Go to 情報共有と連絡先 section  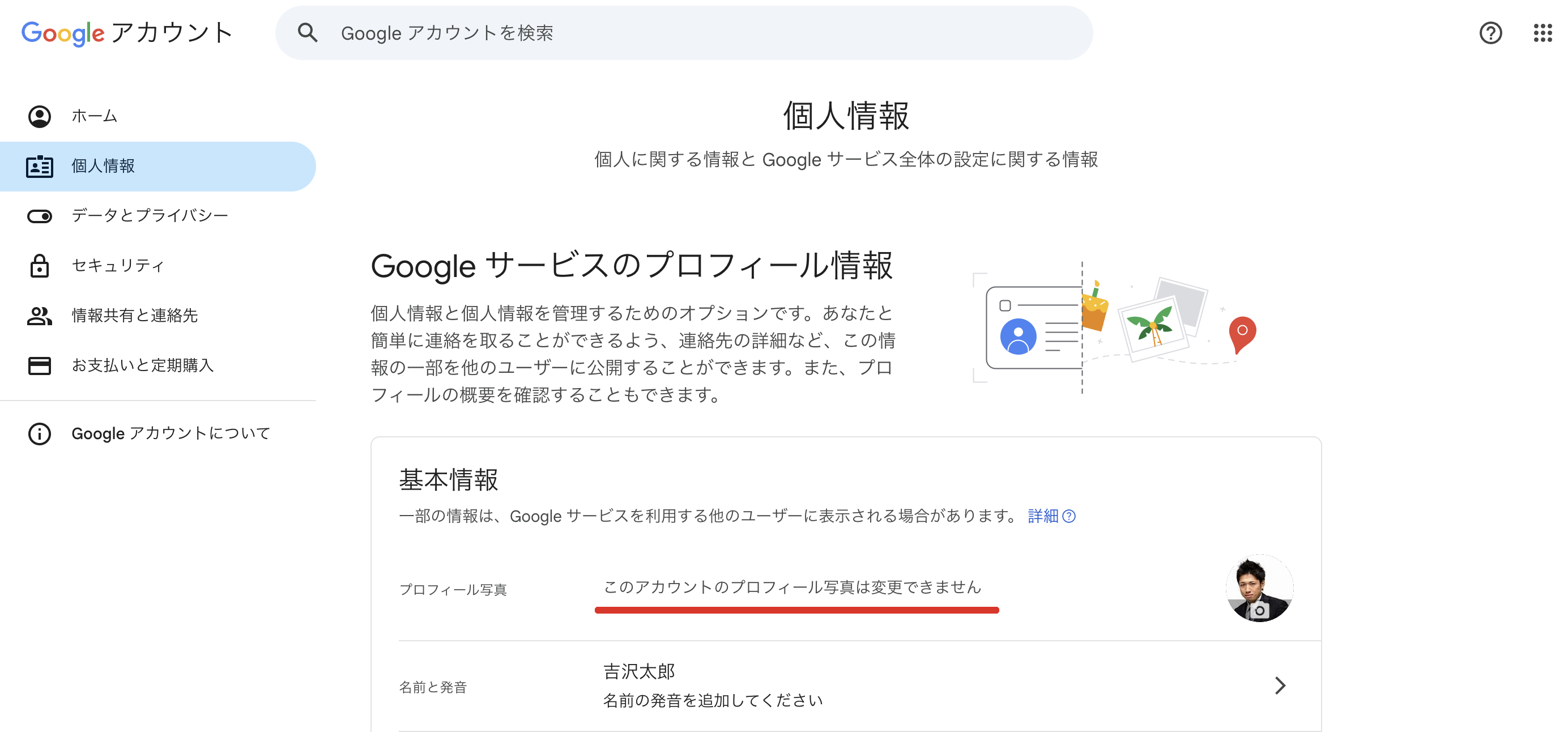click(x=134, y=316)
